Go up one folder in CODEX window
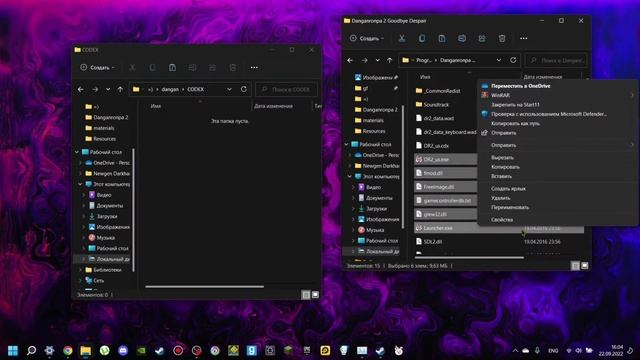Screen dimensions: 640x360 (120, 89)
